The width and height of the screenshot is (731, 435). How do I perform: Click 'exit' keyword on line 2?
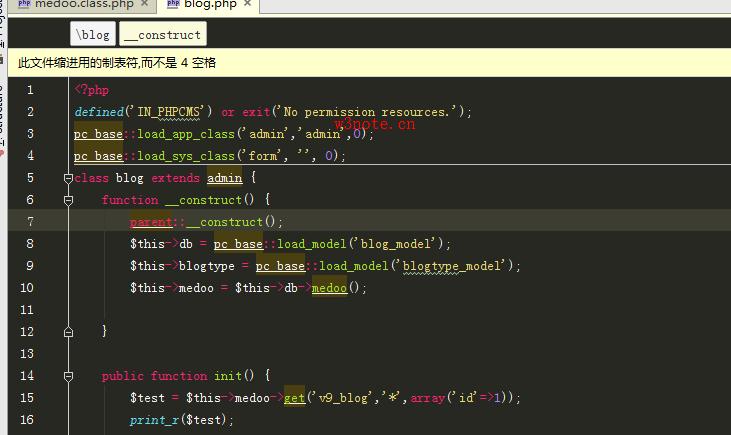(x=256, y=112)
